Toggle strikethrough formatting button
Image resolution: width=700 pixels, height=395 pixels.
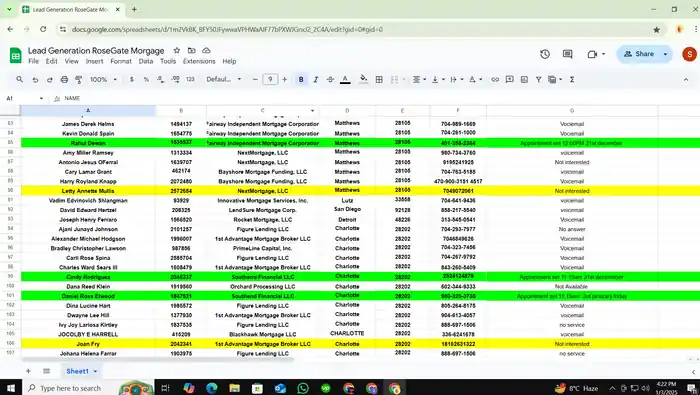pyautogui.click(x=330, y=79)
